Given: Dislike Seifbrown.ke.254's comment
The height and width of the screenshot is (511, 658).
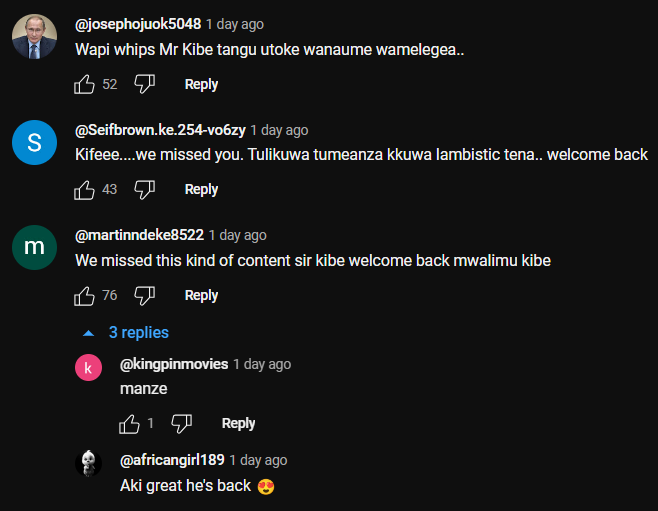Looking at the screenshot, I should click(x=145, y=189).
